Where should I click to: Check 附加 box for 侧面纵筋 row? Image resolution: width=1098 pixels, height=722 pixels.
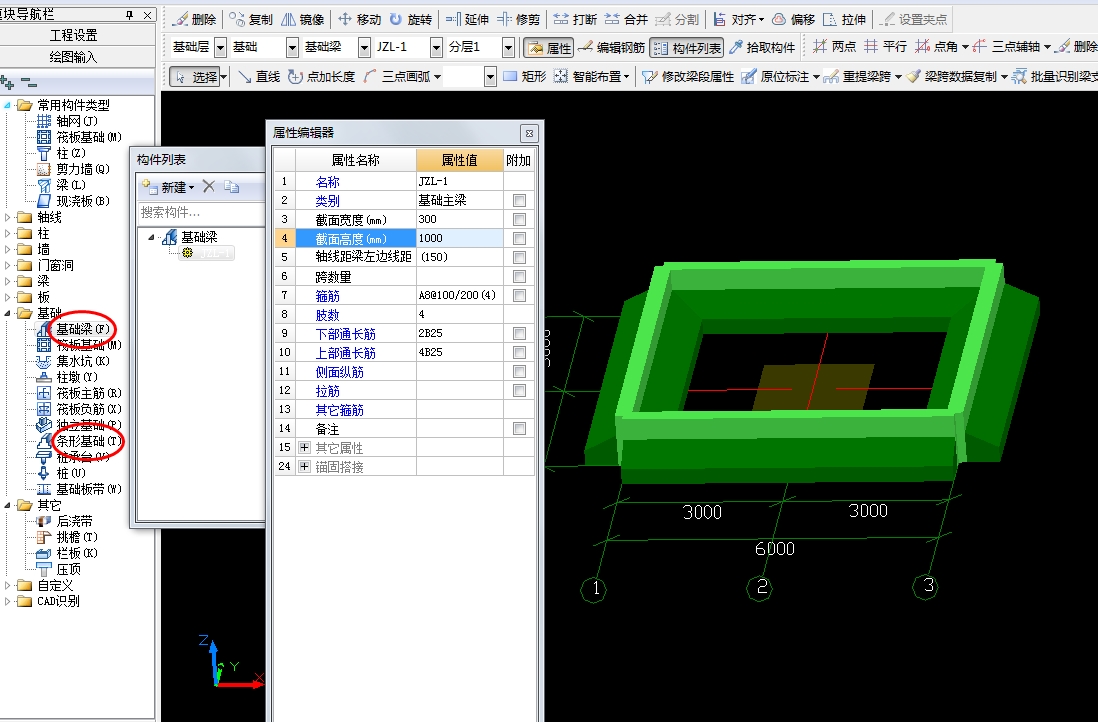(519, 371)
